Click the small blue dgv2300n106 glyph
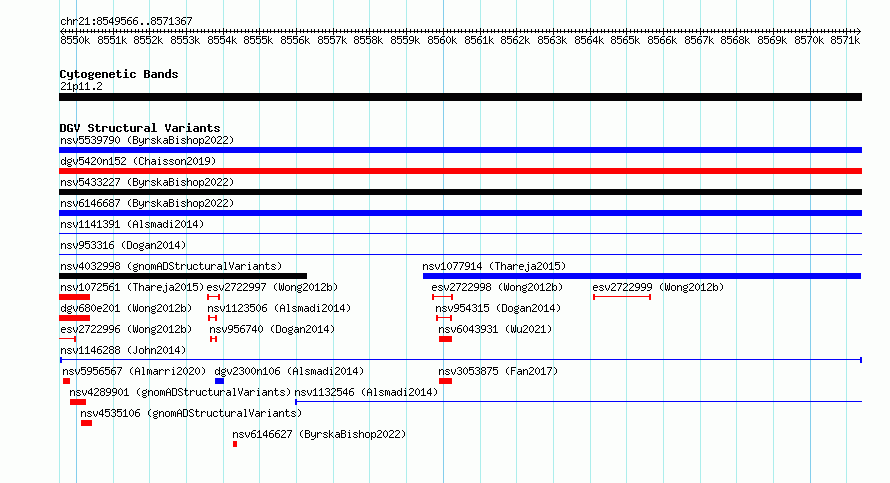Image resolution: width=890 pixels, height=483 pixels. (x=220, y=381)
